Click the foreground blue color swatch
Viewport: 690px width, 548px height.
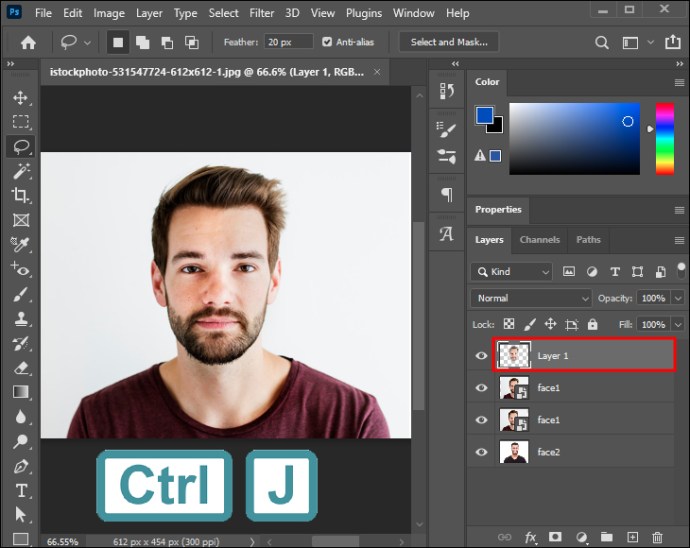click(484, 115)
